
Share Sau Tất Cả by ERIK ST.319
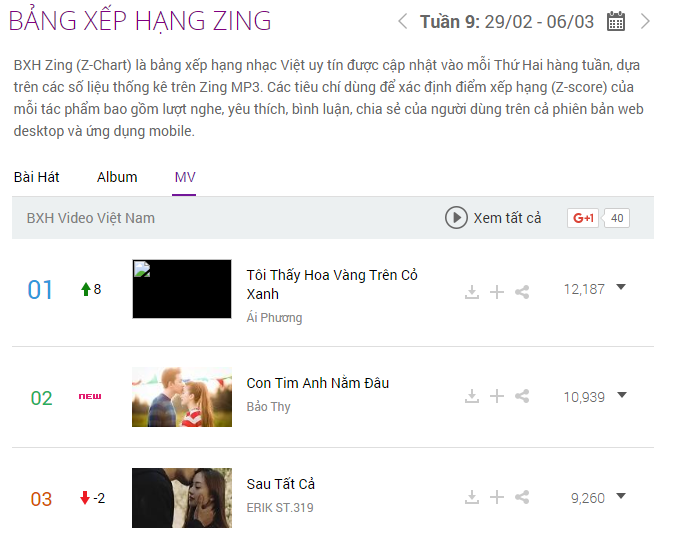522,497
